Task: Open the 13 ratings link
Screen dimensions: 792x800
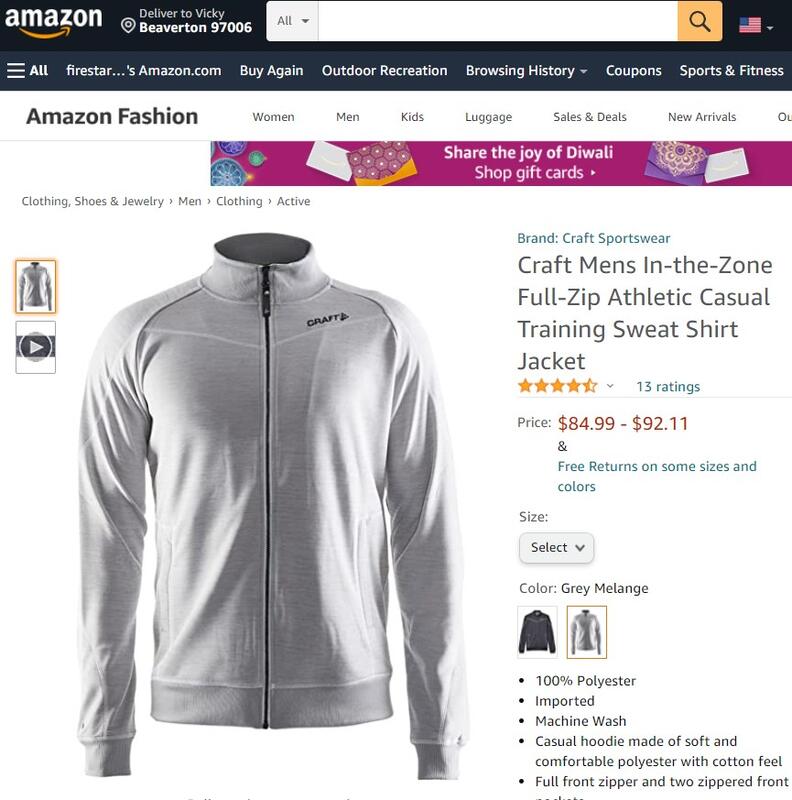Action: 668,387
